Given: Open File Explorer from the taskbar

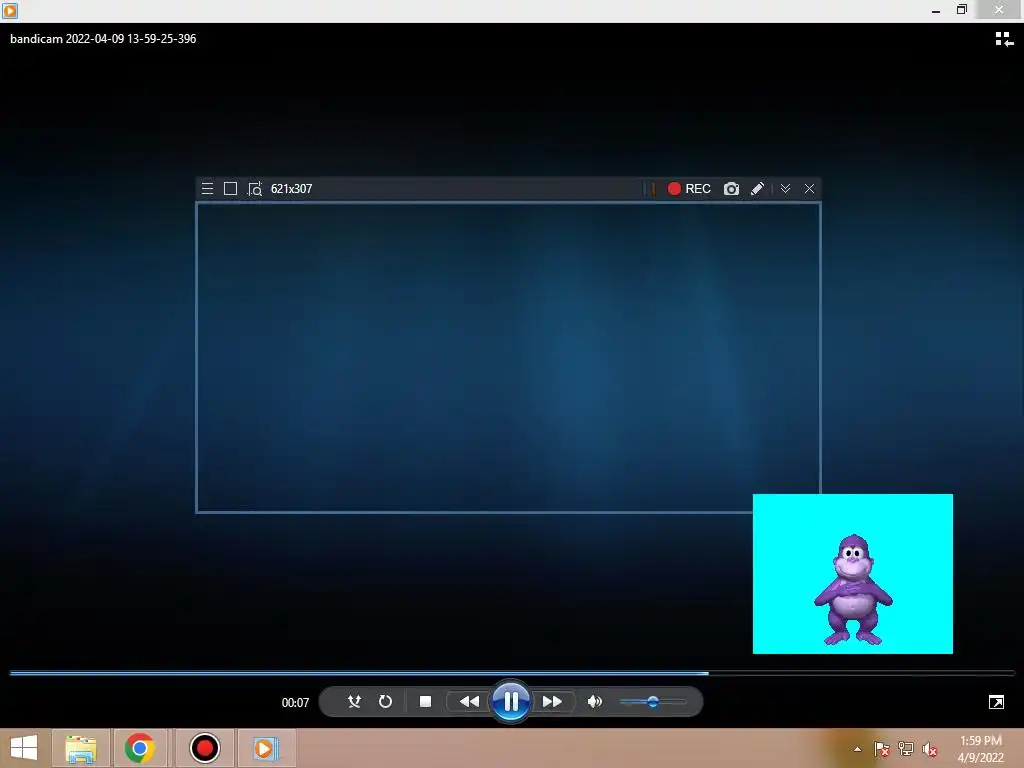Looking at the screenshot, I should click(x=81, y=748).
